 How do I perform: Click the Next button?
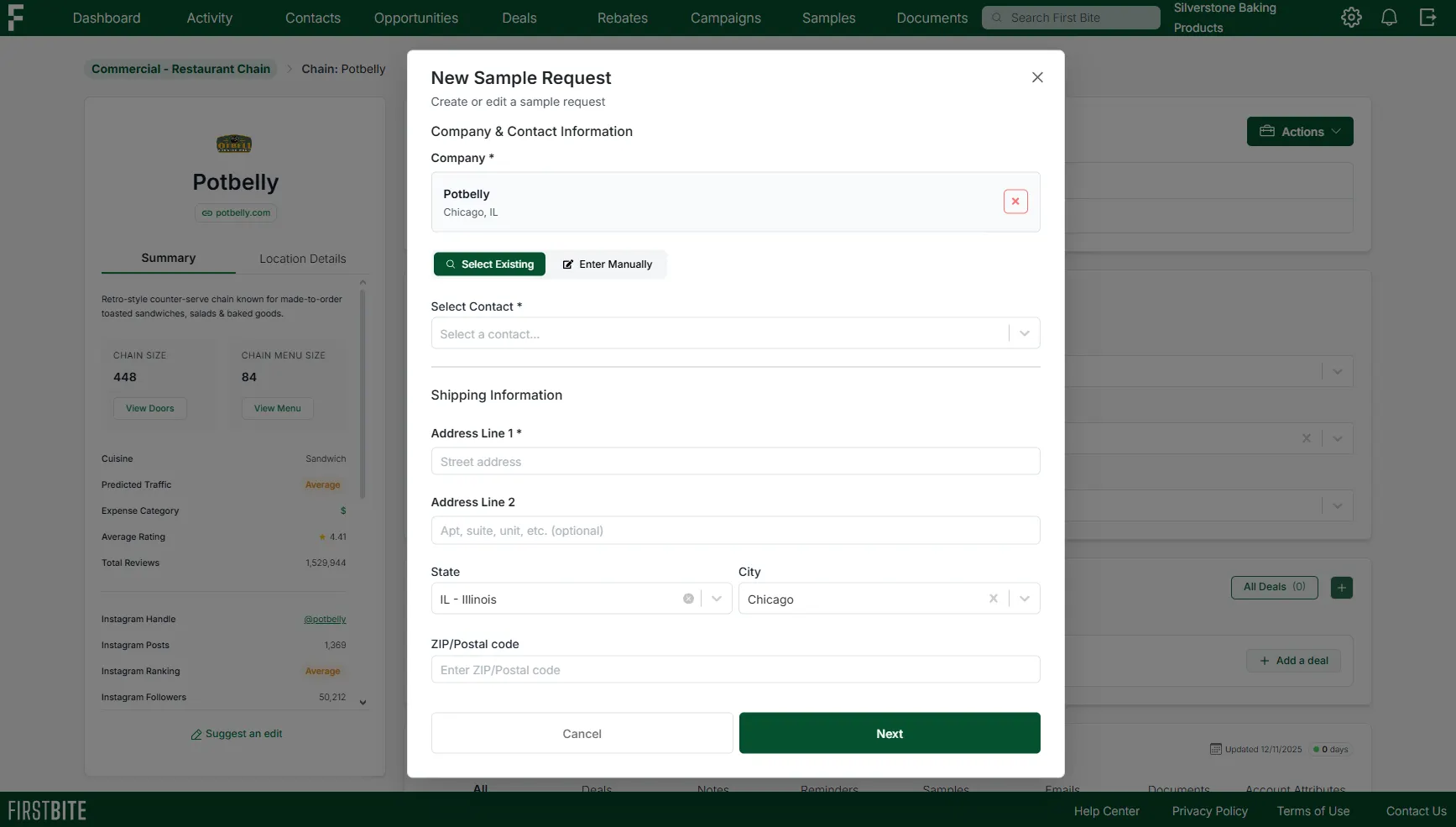[890, 733]
